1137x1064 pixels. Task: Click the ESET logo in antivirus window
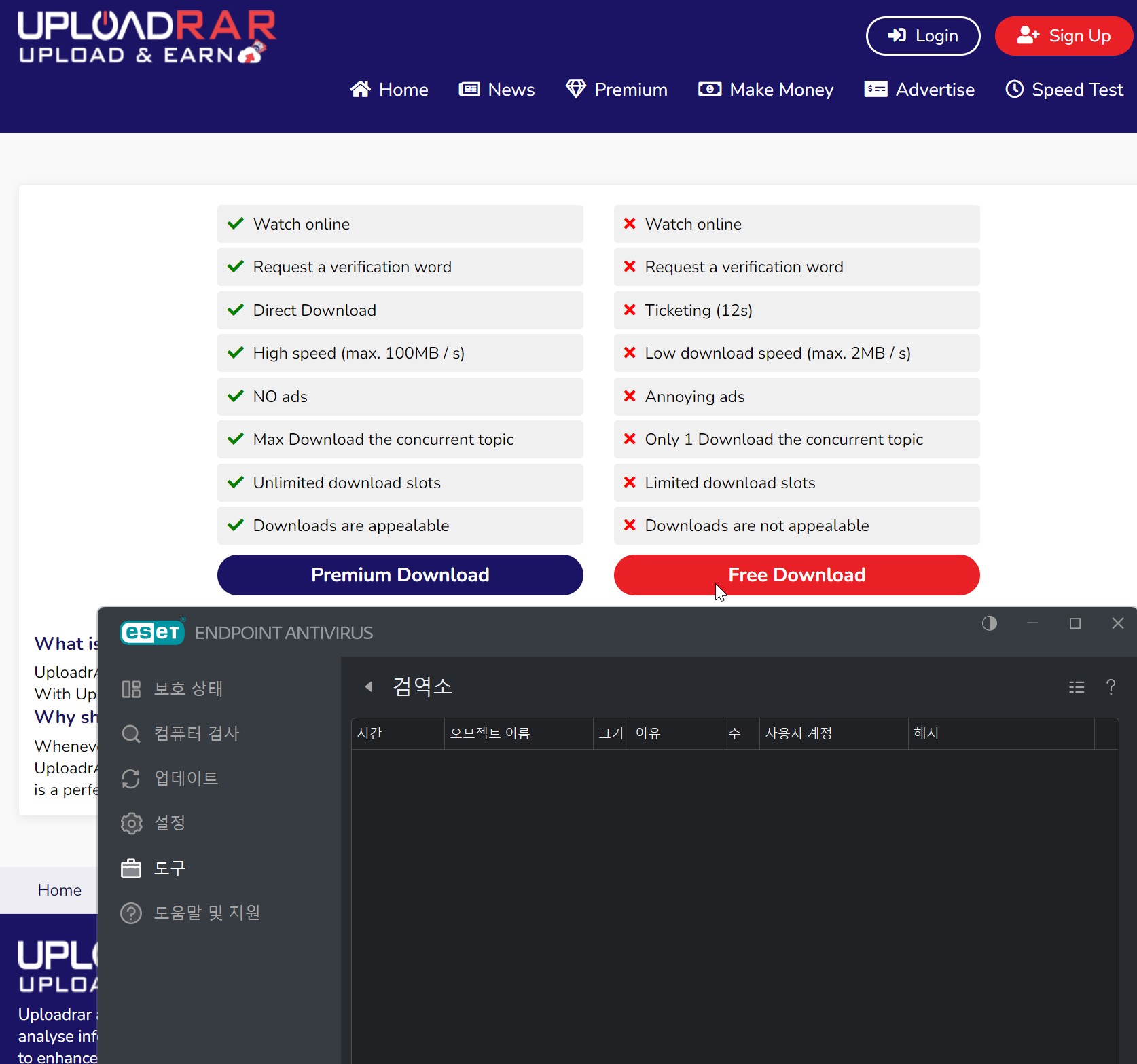coord(152,632)
